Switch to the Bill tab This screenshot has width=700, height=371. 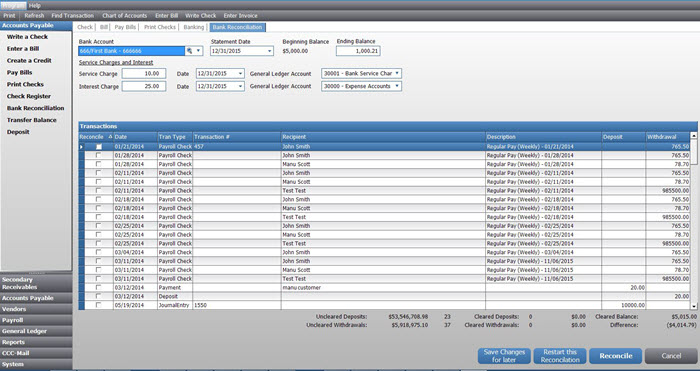tap(104, 27)
